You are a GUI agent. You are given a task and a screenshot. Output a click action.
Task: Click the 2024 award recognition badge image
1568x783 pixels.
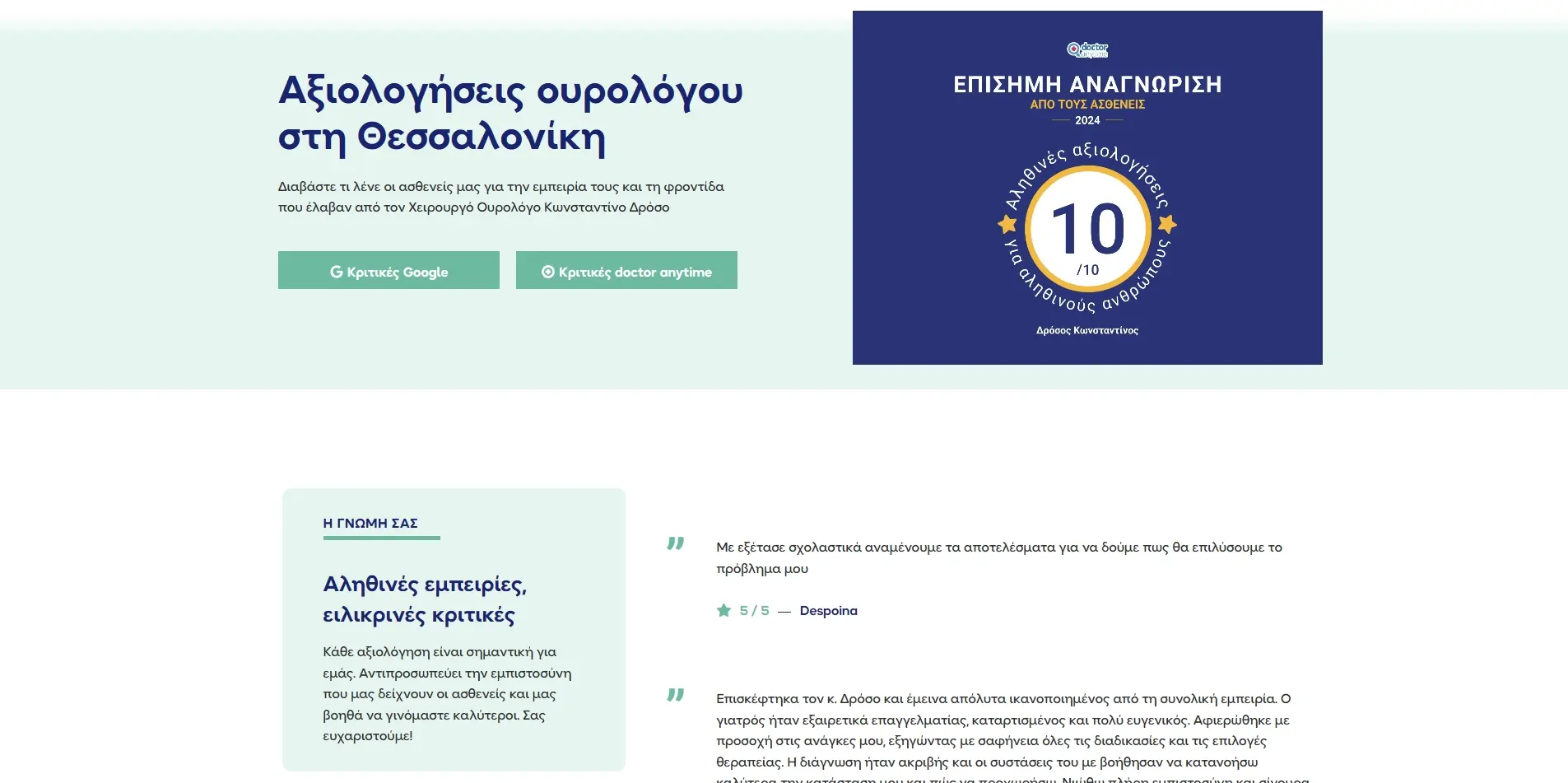1087,187
